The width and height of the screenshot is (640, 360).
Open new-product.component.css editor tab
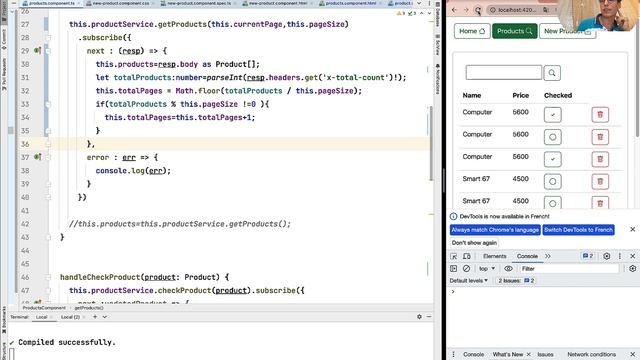tap(121, 3)
